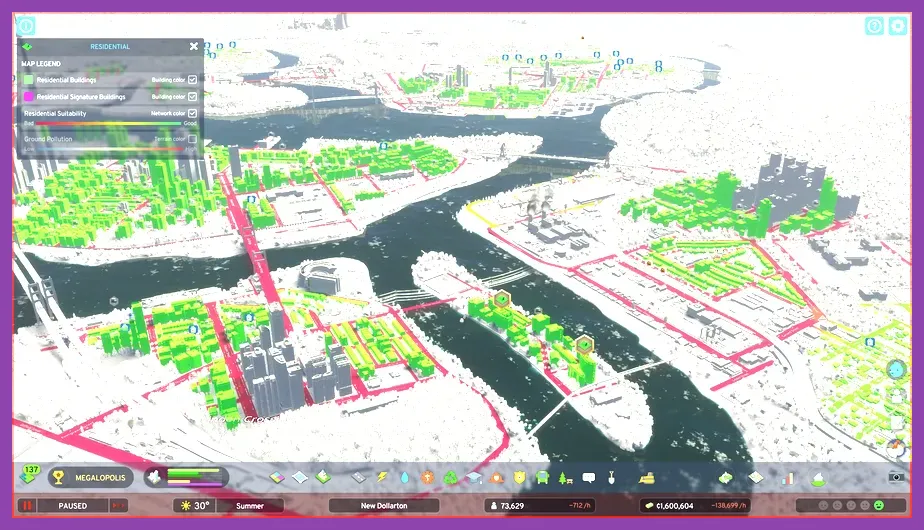924x530 pixels.
Task: Click the RESIDENTIAL panel title
Action: [x=110, y=47]
